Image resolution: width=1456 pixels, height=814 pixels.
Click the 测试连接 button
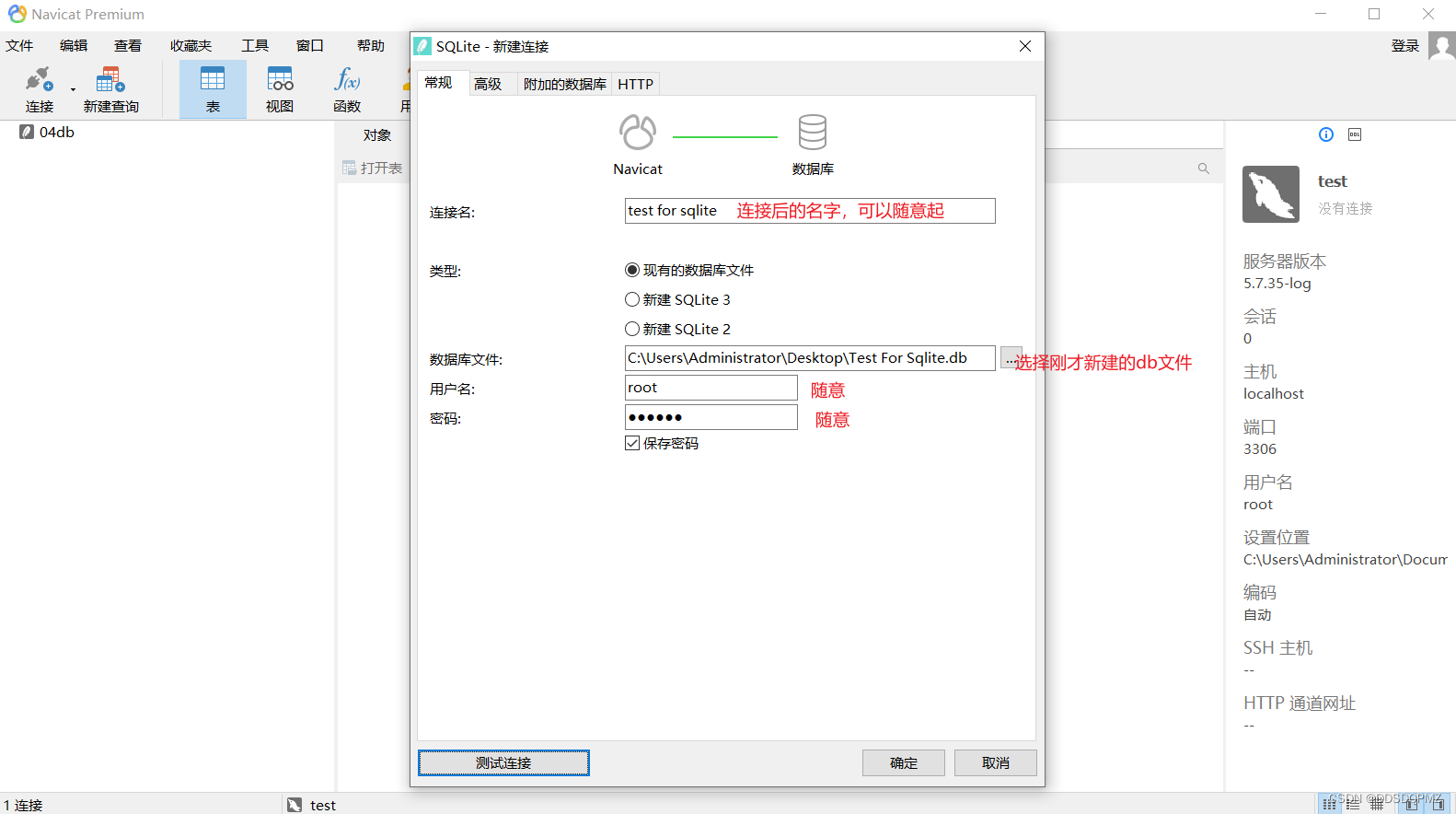503,762
